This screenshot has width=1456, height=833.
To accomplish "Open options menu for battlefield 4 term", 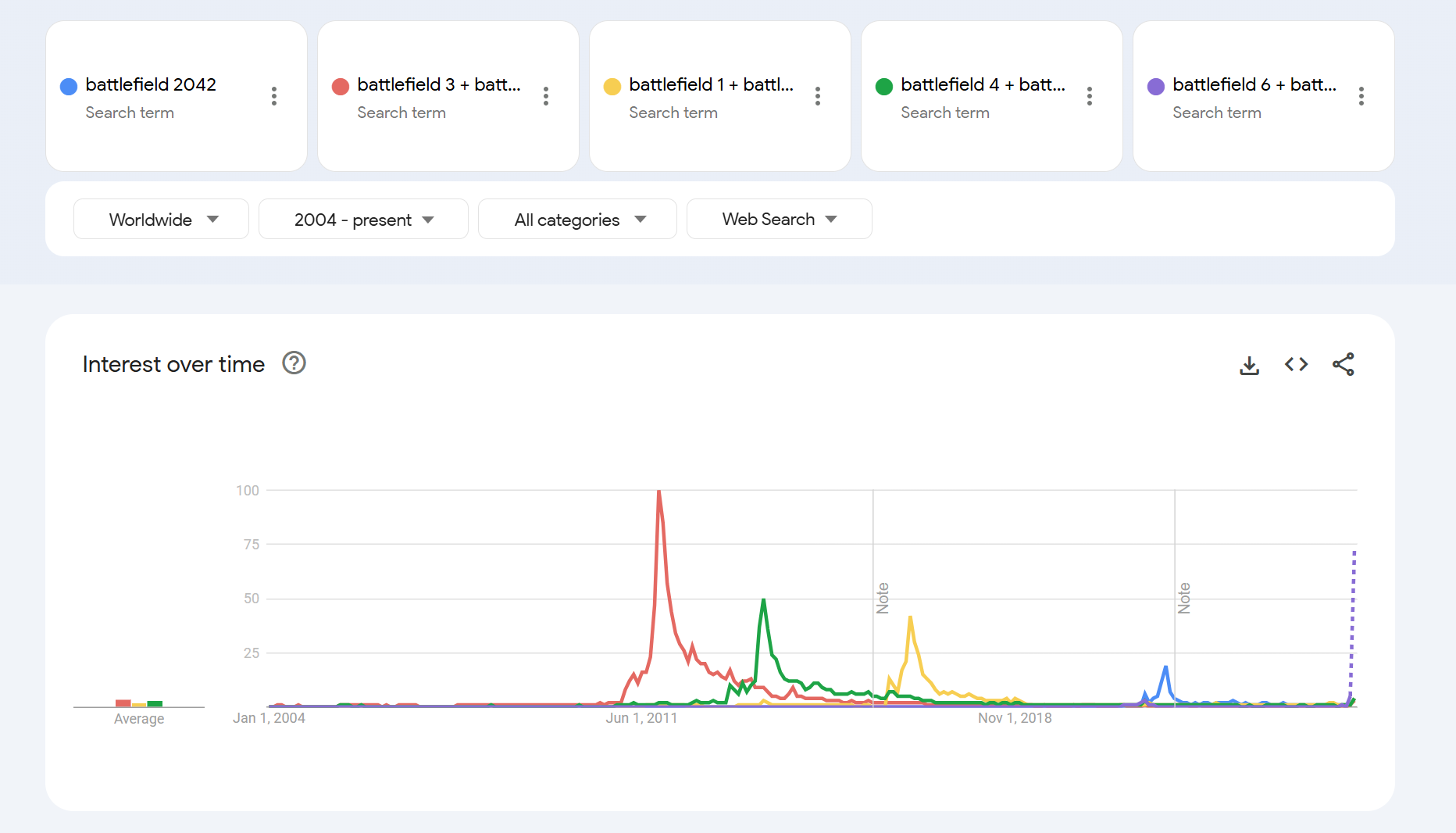I will click(x=1090, y=96).
